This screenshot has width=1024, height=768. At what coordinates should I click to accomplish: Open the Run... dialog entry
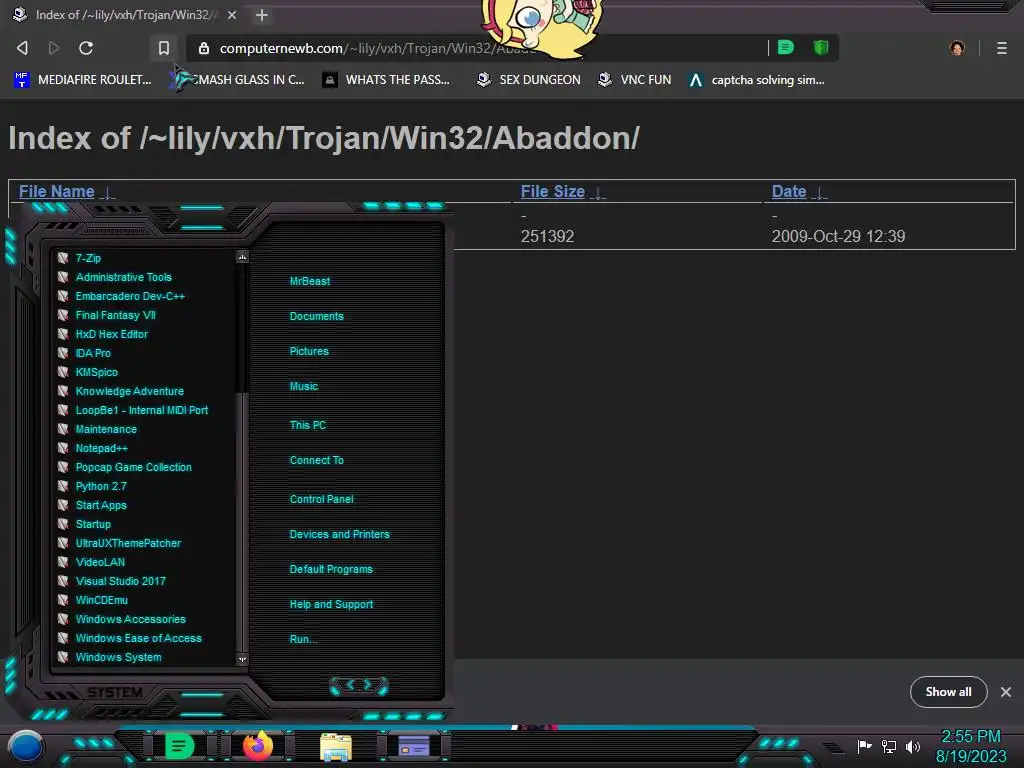pos(303,639)
